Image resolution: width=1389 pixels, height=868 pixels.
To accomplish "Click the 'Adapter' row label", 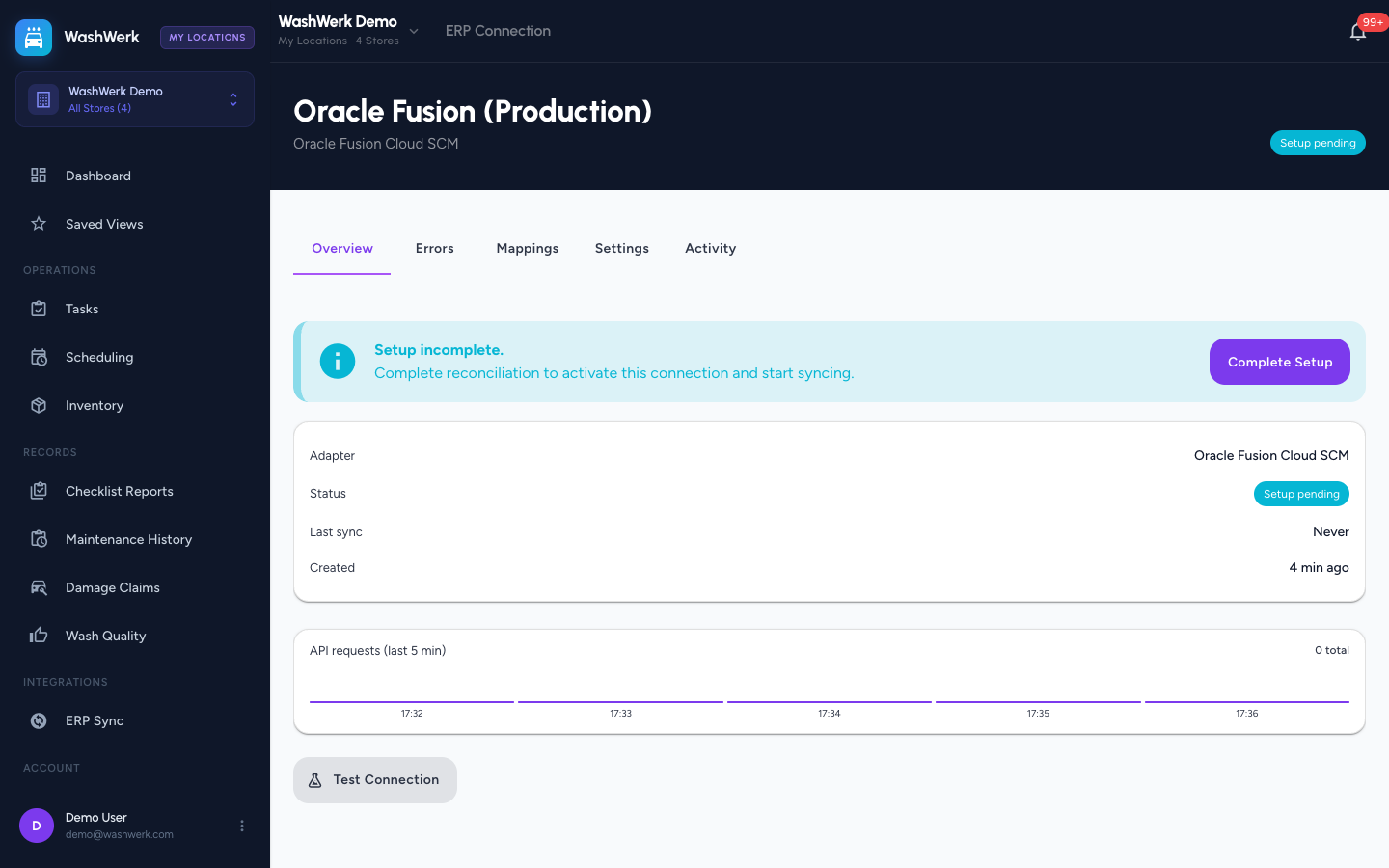I will click(332, 456).
